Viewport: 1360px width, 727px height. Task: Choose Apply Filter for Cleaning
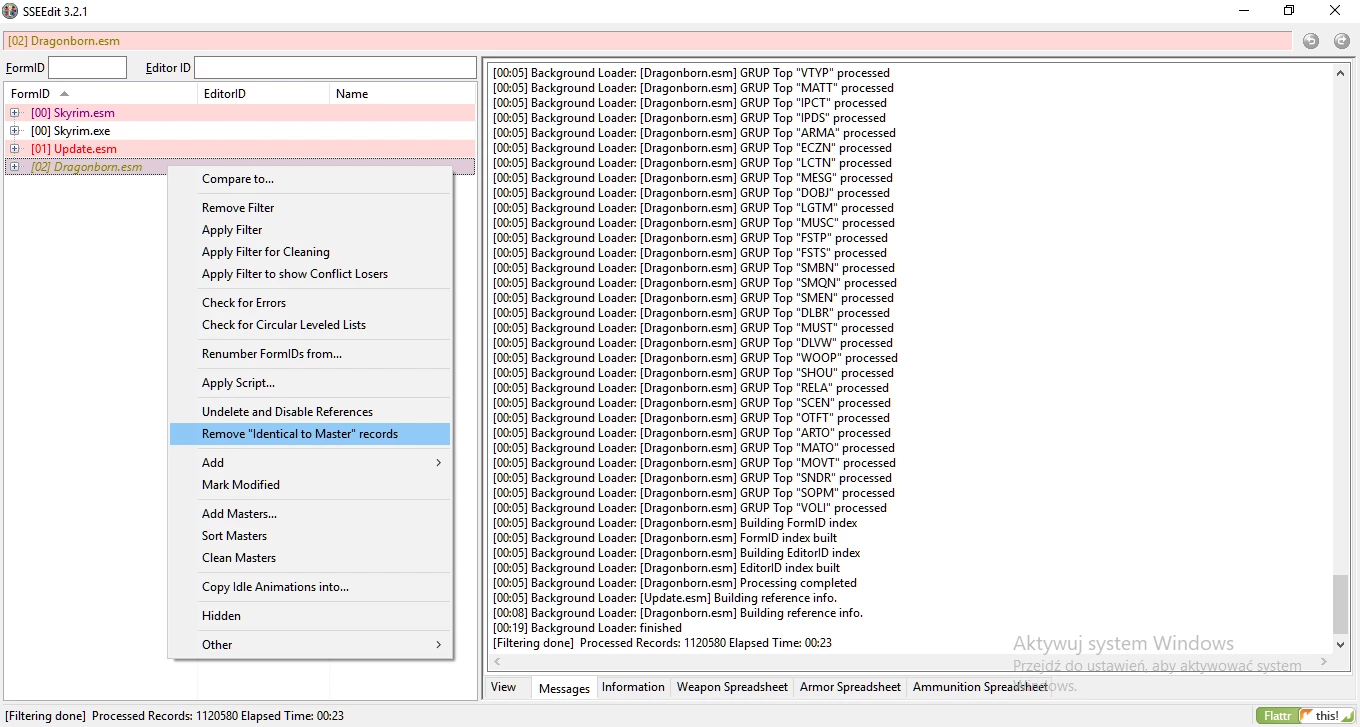coord(310,252)
